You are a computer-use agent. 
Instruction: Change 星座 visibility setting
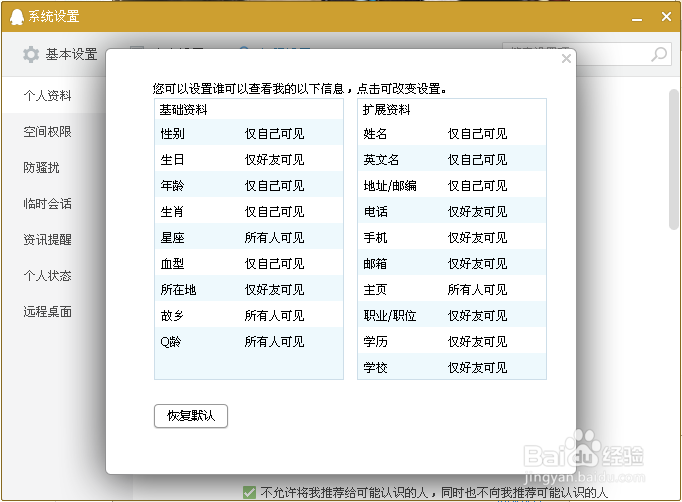point(274,238)
